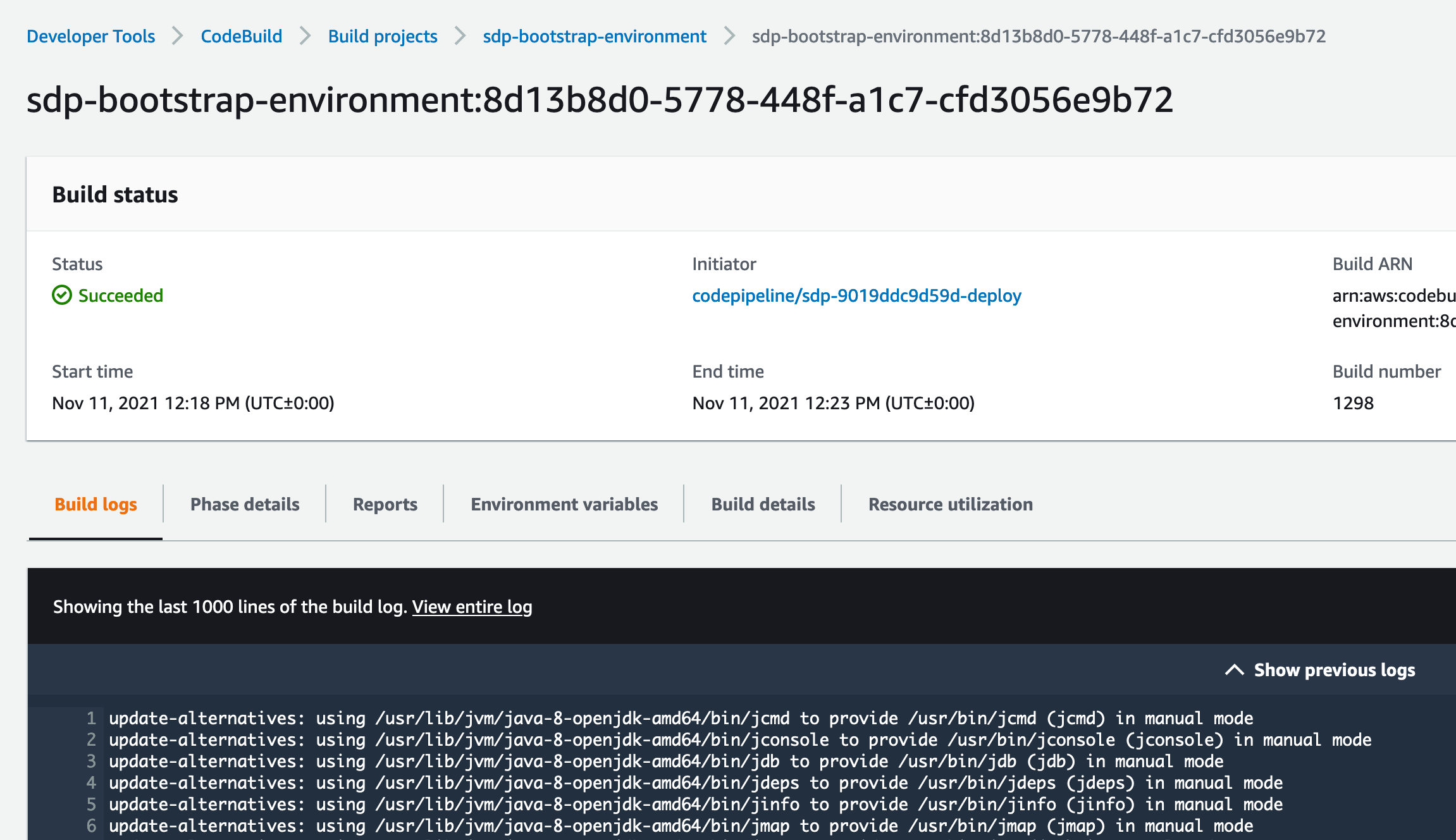Click log line 1 about jcmd
This screenshot has height=840, width=1456.
(x=681, y=718)
